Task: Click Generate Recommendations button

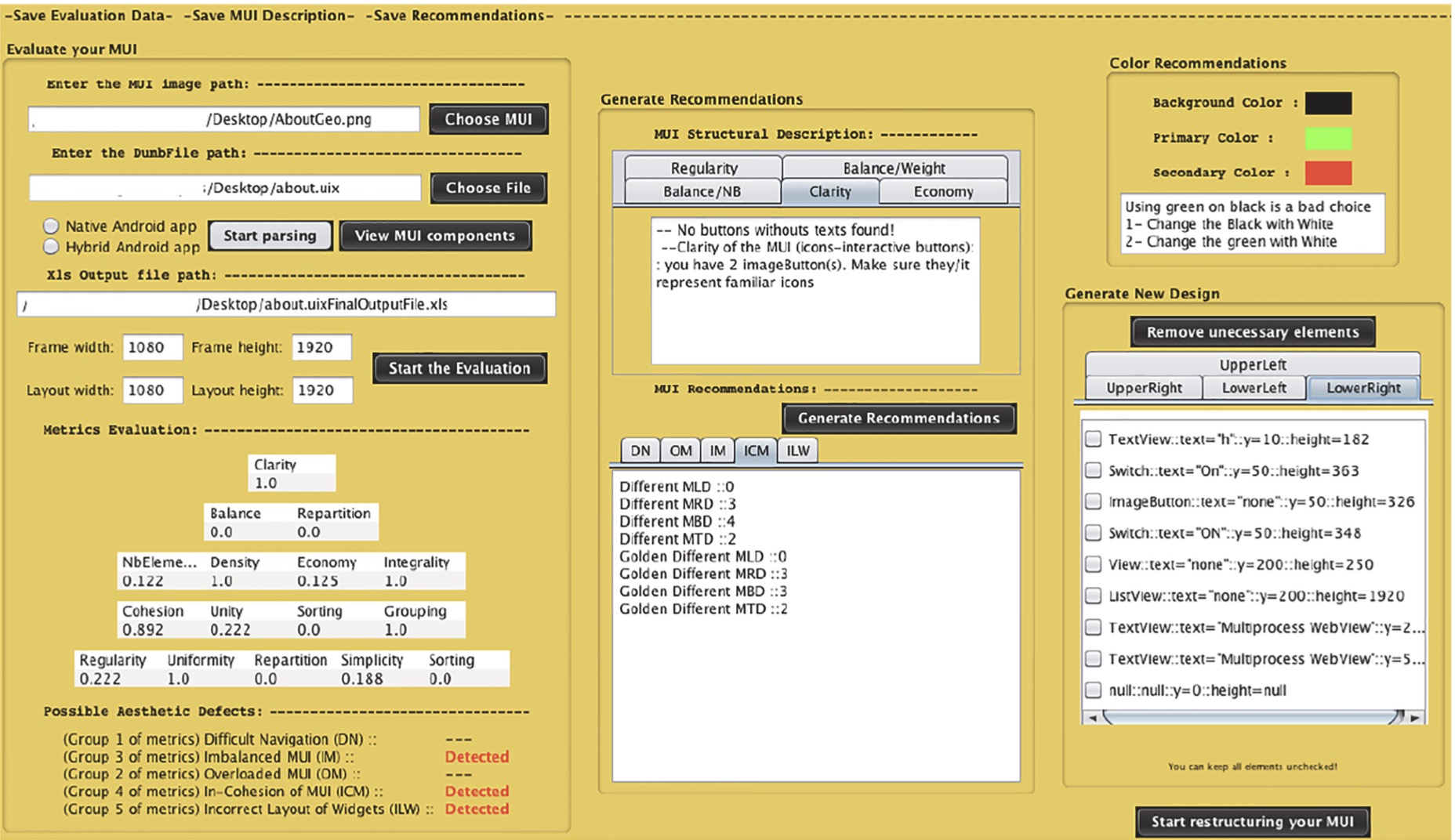Action: tap(898, 418)
